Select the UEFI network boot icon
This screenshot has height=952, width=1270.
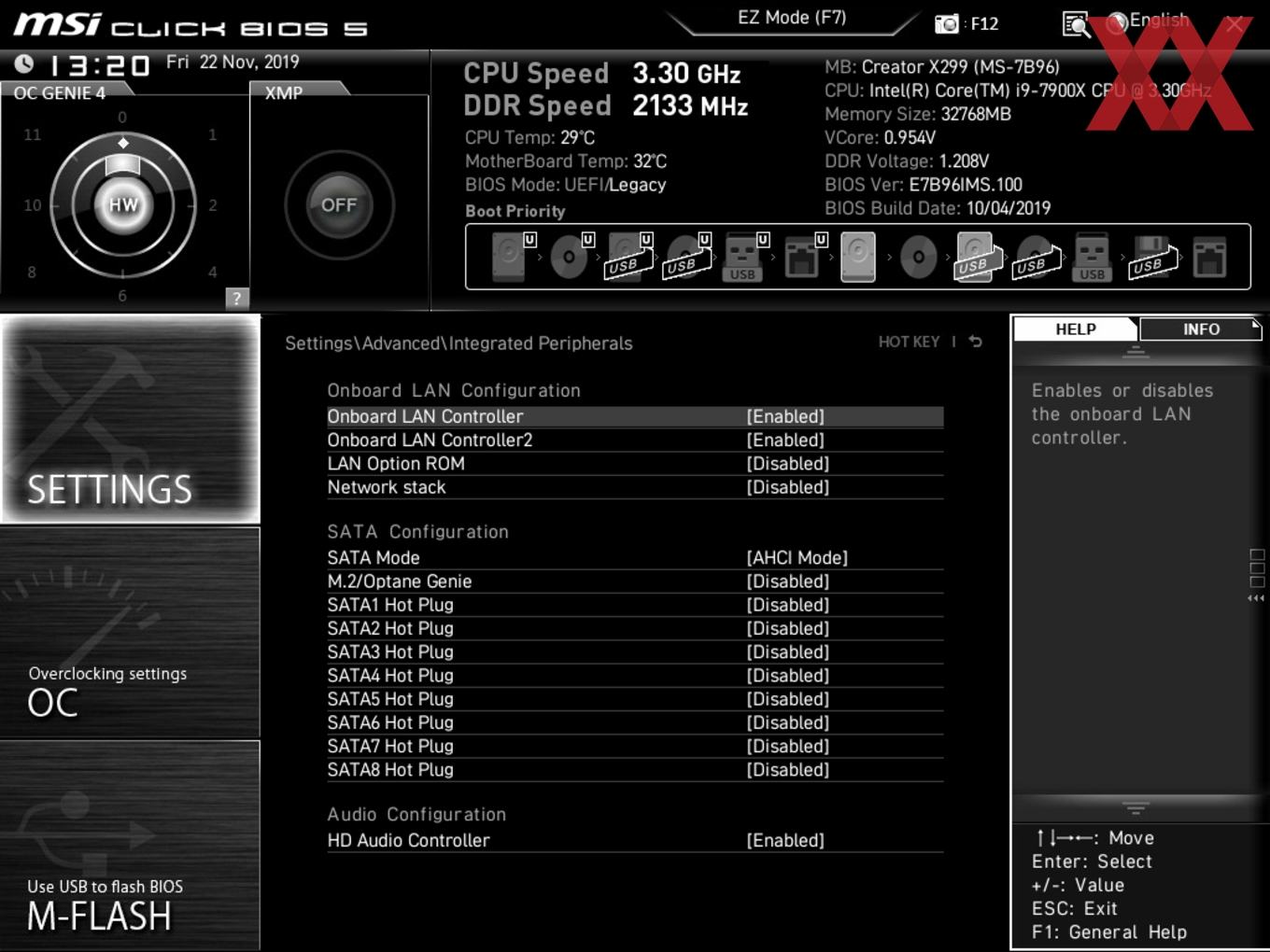coord(804,257)
